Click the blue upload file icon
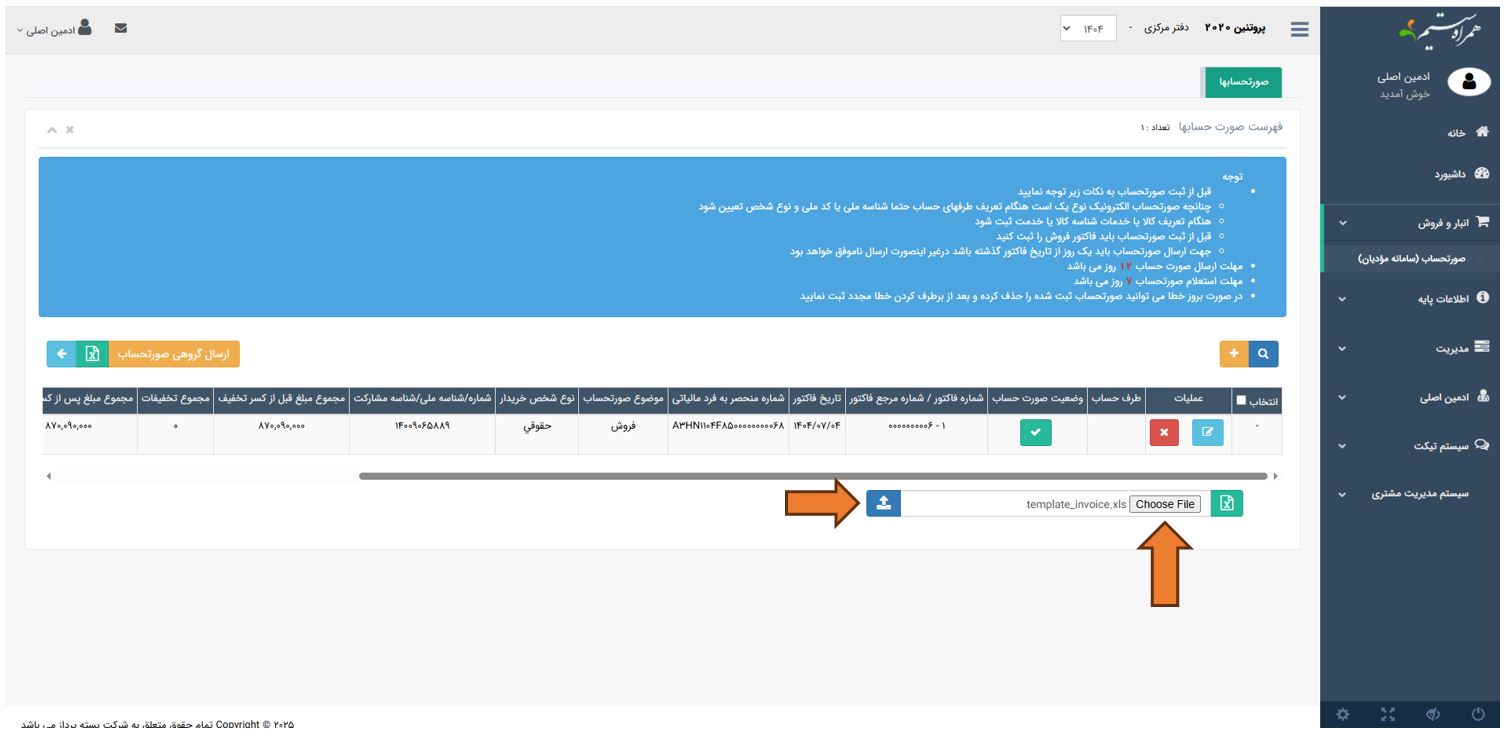1507x738 pixels. click(883, 504)
